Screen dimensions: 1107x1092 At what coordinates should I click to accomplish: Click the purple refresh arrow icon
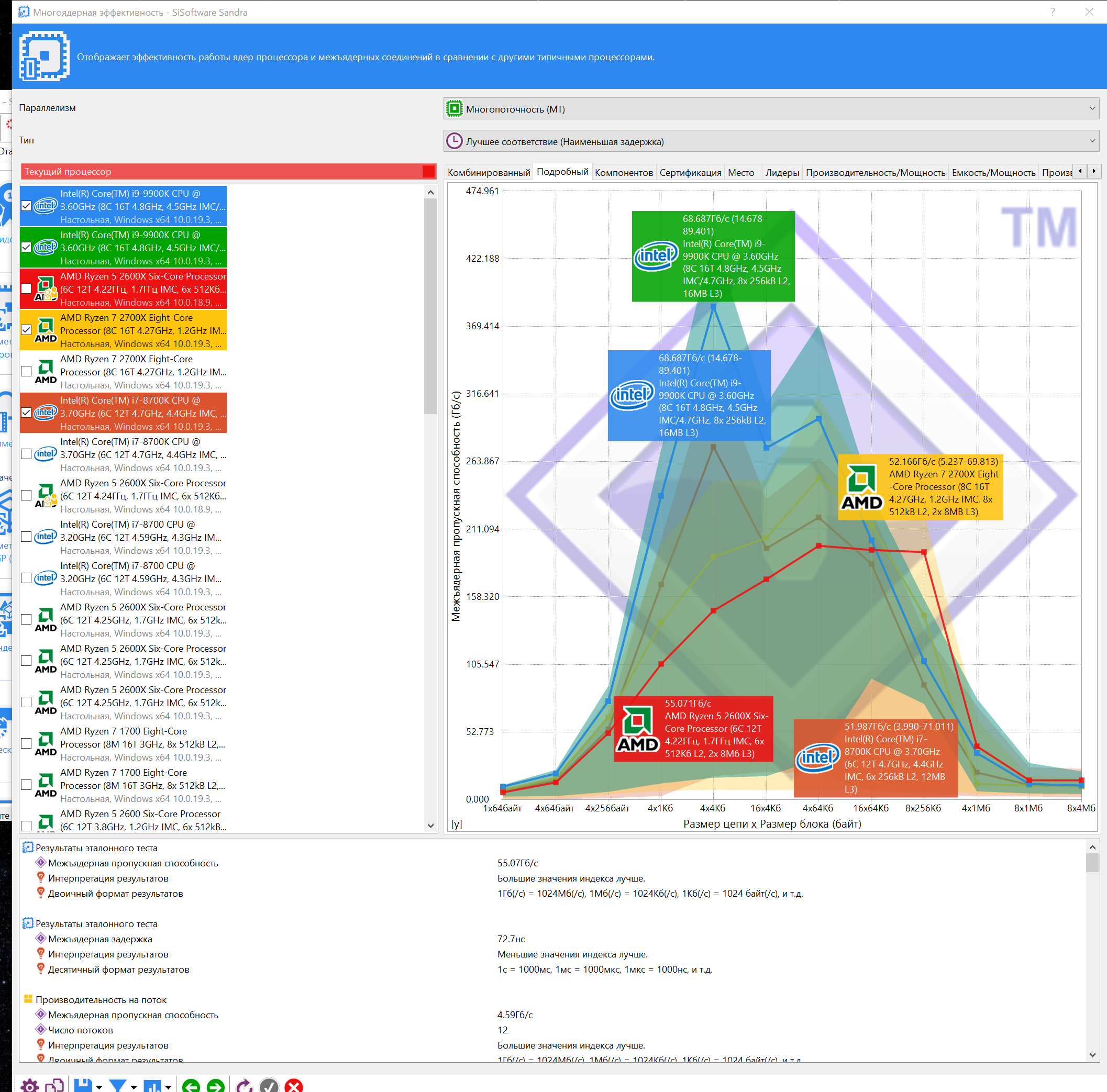(x=244, y=1085)
